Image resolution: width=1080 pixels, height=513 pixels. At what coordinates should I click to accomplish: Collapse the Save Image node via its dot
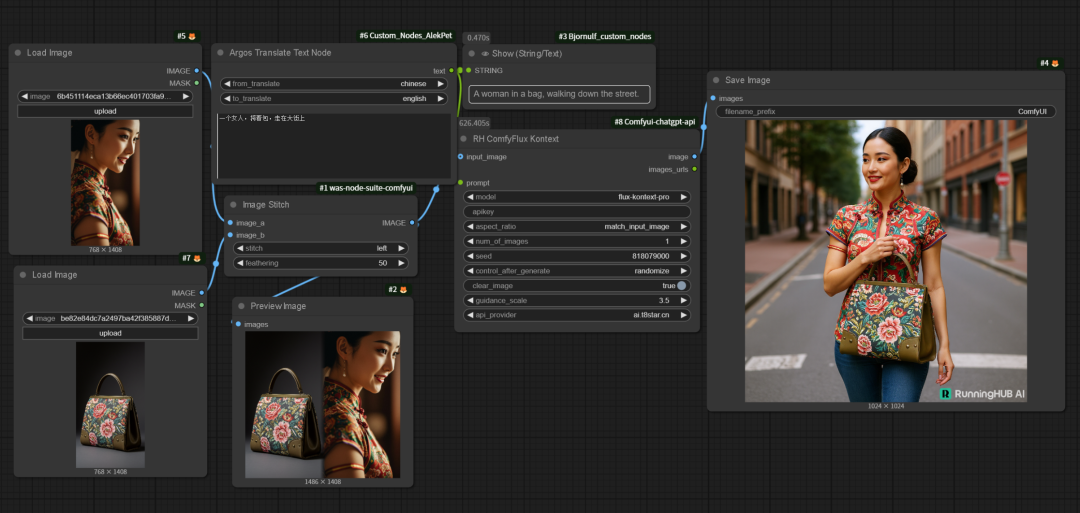717,80
